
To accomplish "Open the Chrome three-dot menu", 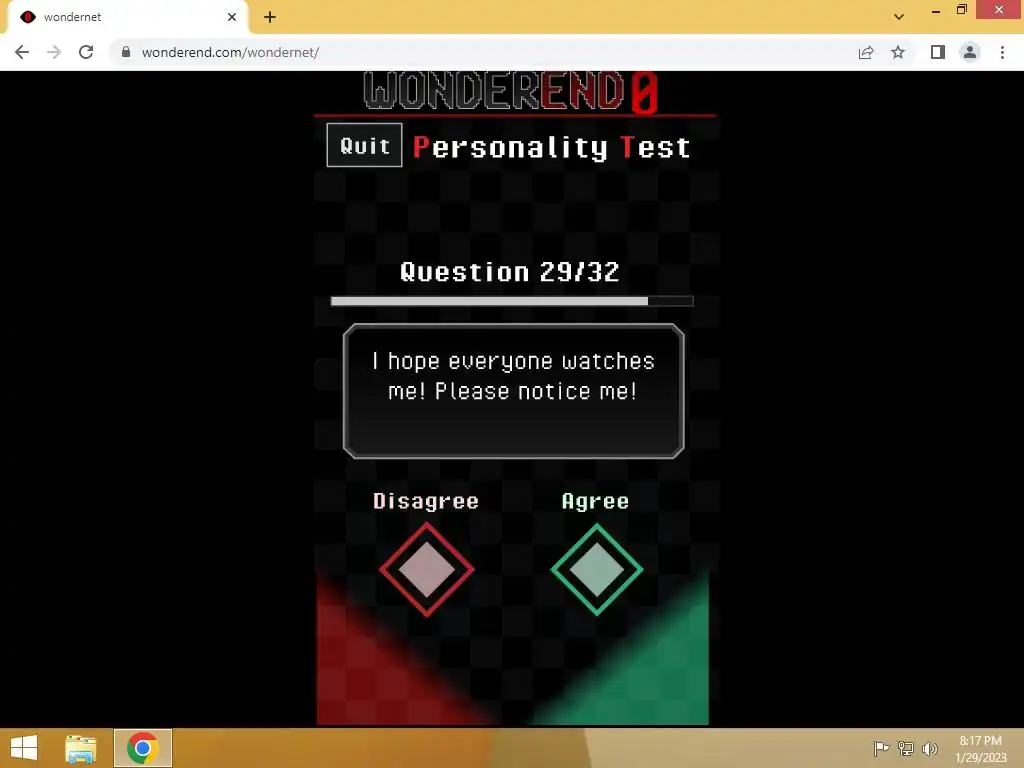I will tap(1002, 52).
